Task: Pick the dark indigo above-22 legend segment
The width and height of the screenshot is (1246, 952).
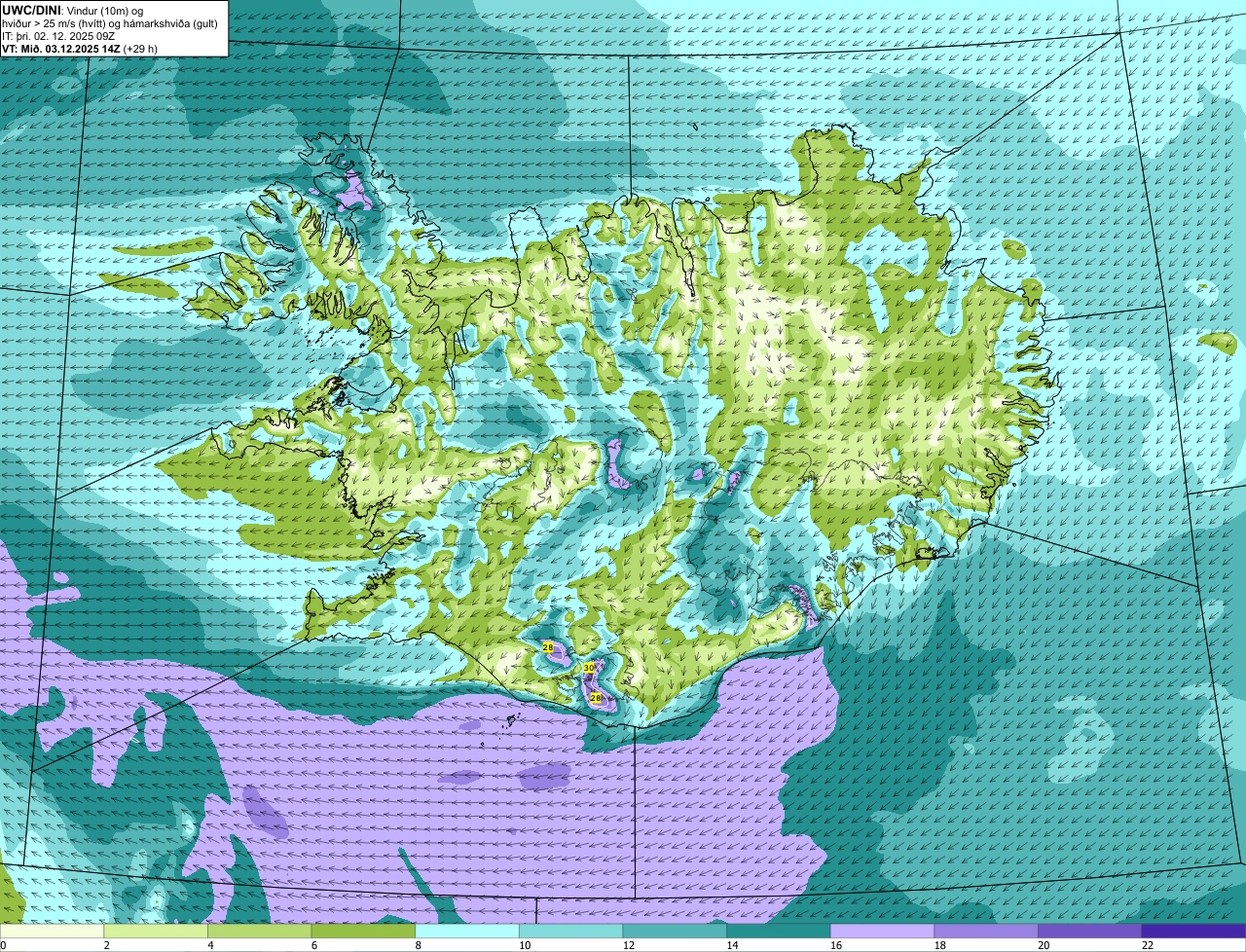Action: [x=1193, y=931]
